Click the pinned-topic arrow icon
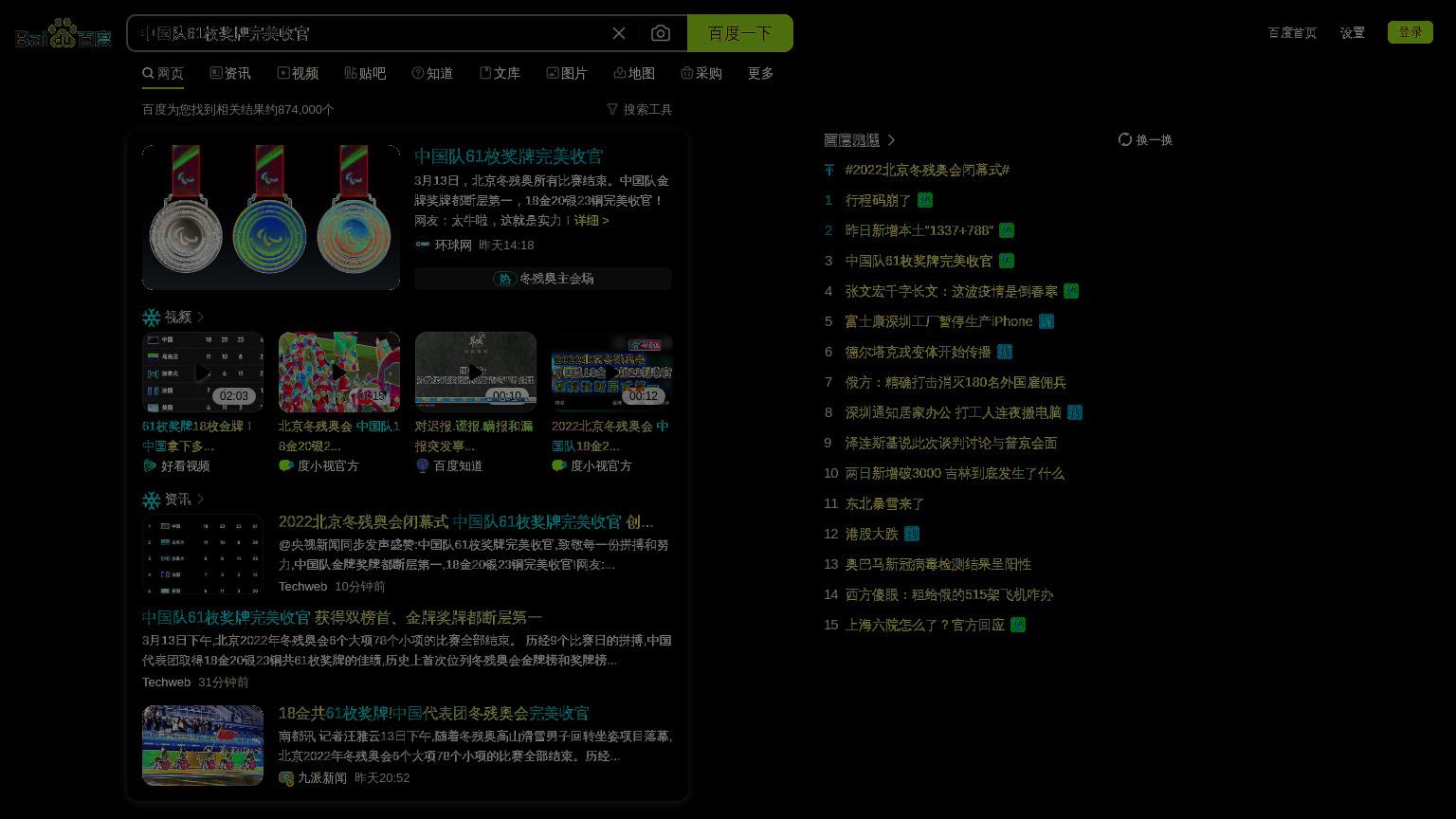Viewport: 1456px width, 819px height. (829, 170)
